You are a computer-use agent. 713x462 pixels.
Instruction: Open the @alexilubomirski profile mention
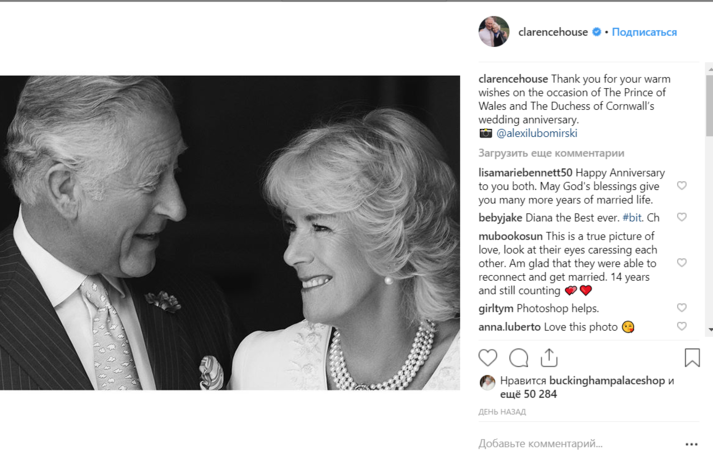537,133
